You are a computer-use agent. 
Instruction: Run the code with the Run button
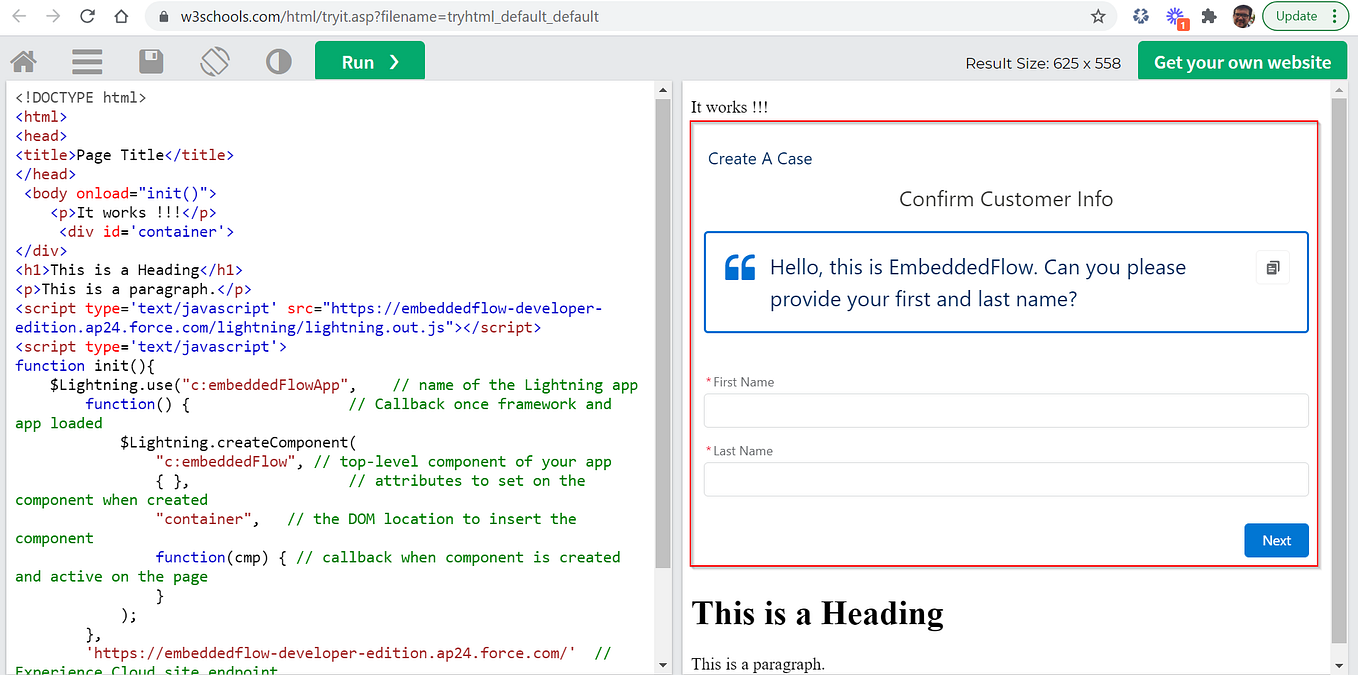370,62
